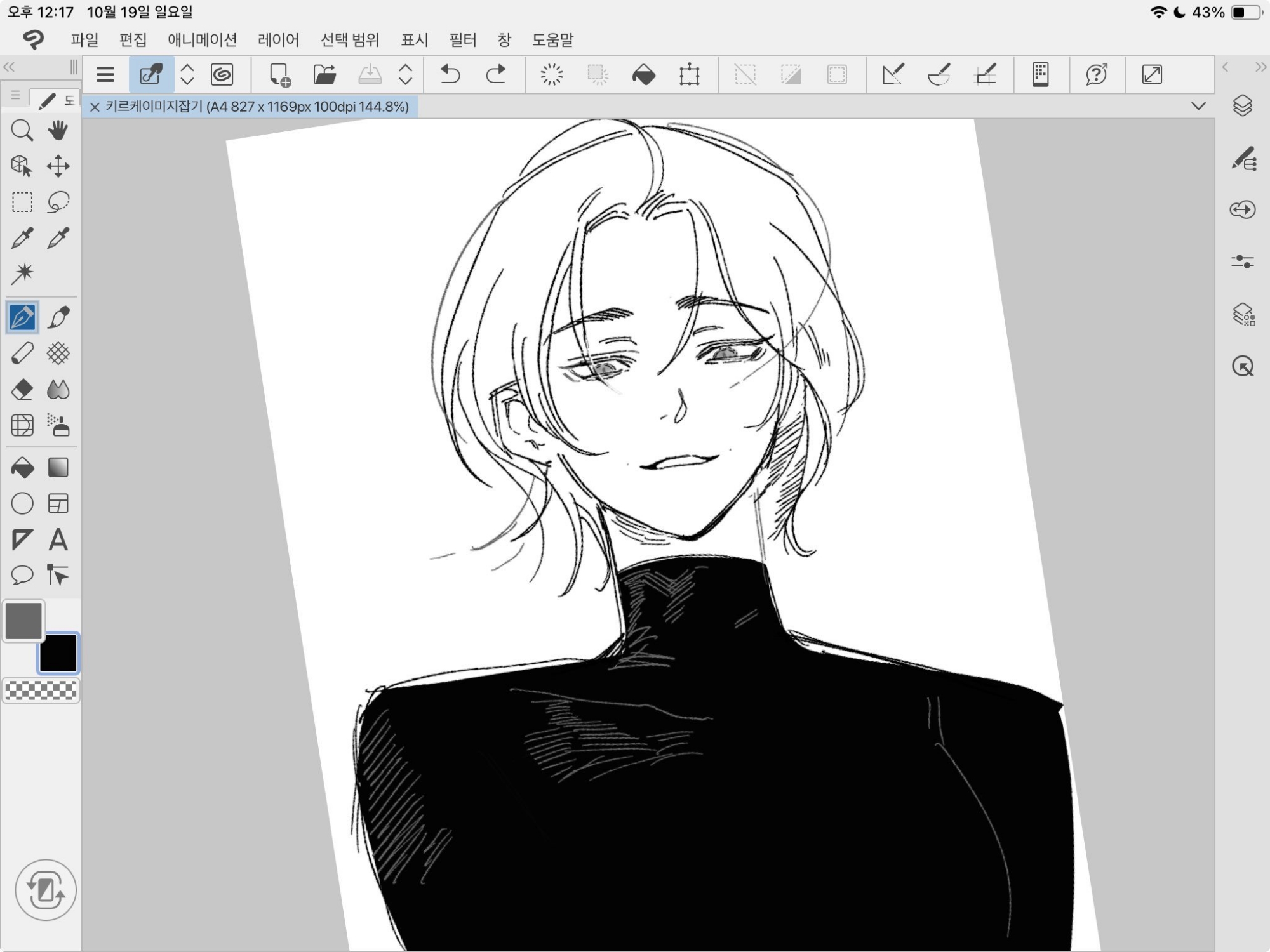Open the 필터 menu

point(462,40)
